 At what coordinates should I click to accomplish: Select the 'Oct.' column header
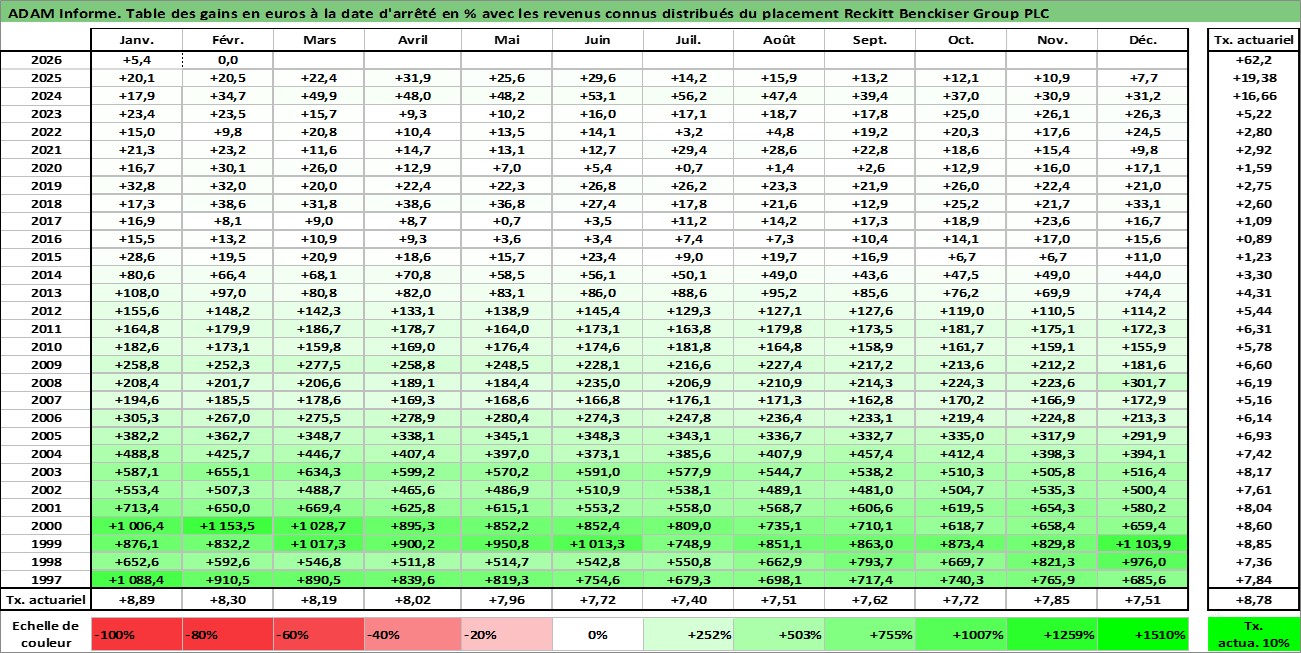point(960,40)
